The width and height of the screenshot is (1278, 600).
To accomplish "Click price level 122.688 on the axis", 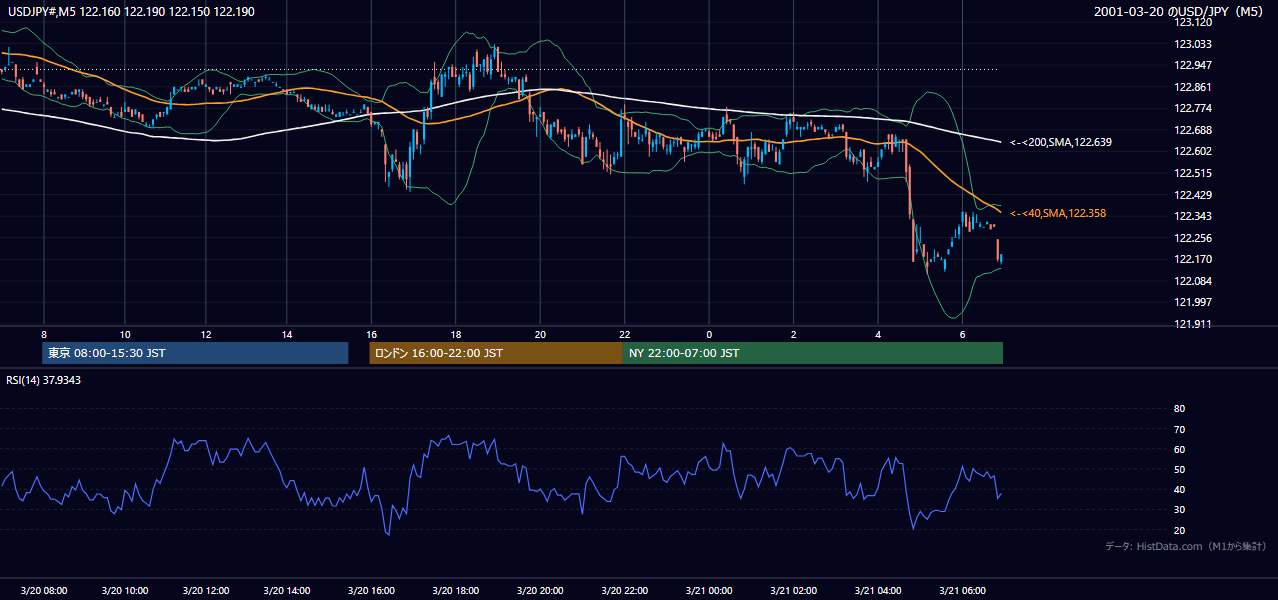I will coord(1193,130).
